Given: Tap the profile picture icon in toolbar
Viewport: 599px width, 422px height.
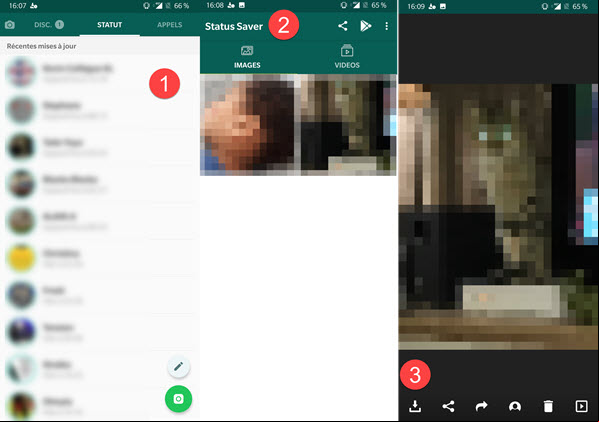Looking at the screenshot, I should click(515, 406).
